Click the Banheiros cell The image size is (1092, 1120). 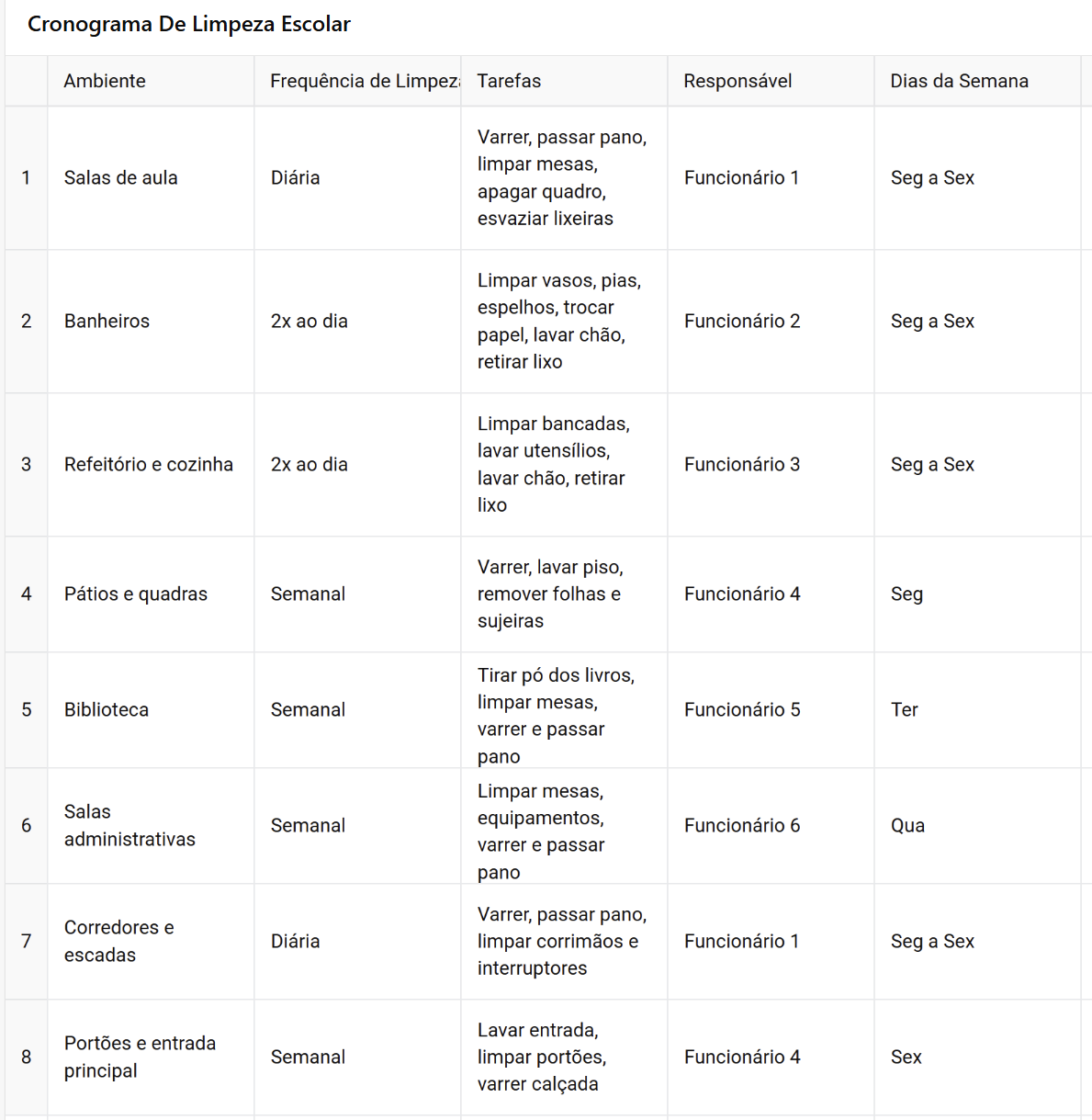click(151, 322)
